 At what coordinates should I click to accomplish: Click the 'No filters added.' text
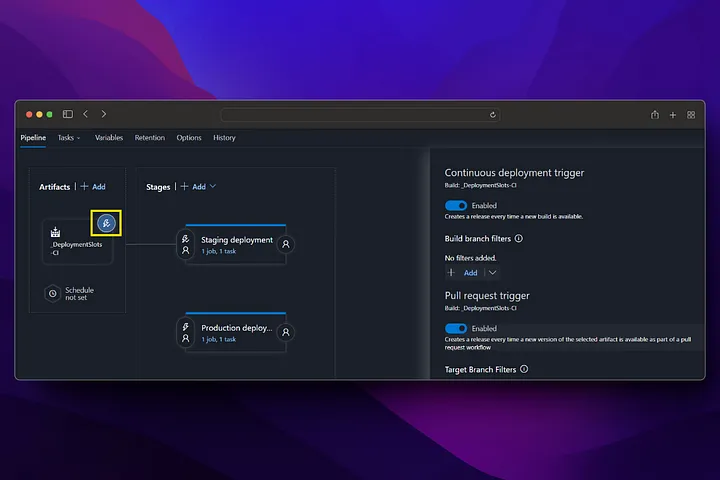[470, 258]
